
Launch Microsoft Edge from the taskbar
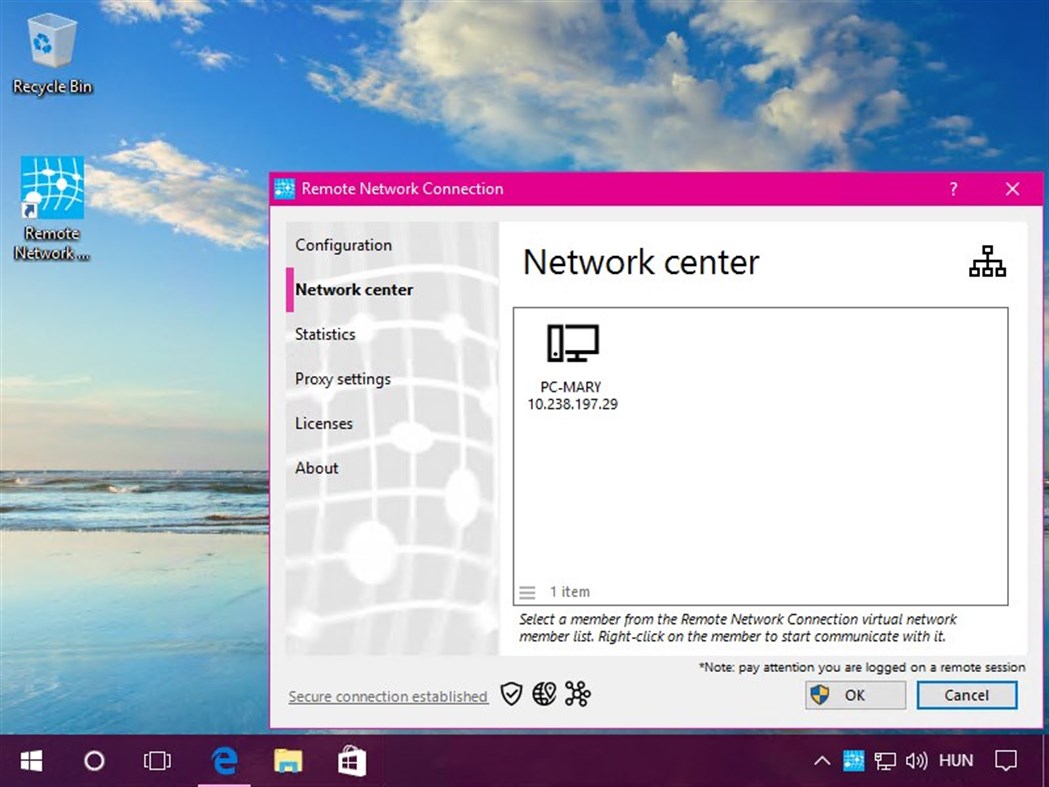222,760
